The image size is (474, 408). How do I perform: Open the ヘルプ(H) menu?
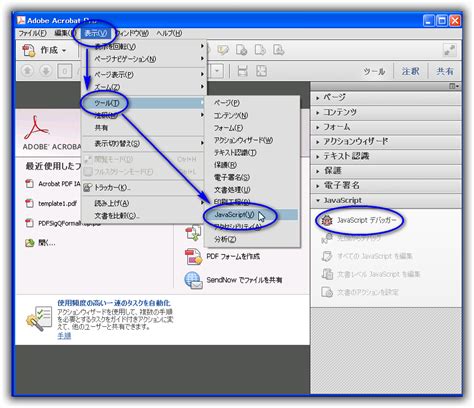click(x=169, y=33)
